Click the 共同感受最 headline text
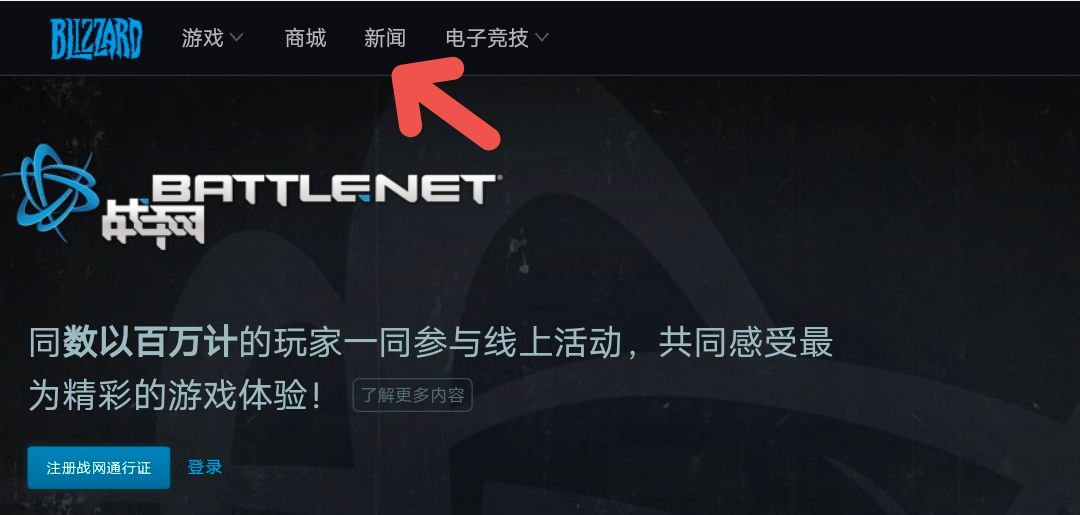 746,343
